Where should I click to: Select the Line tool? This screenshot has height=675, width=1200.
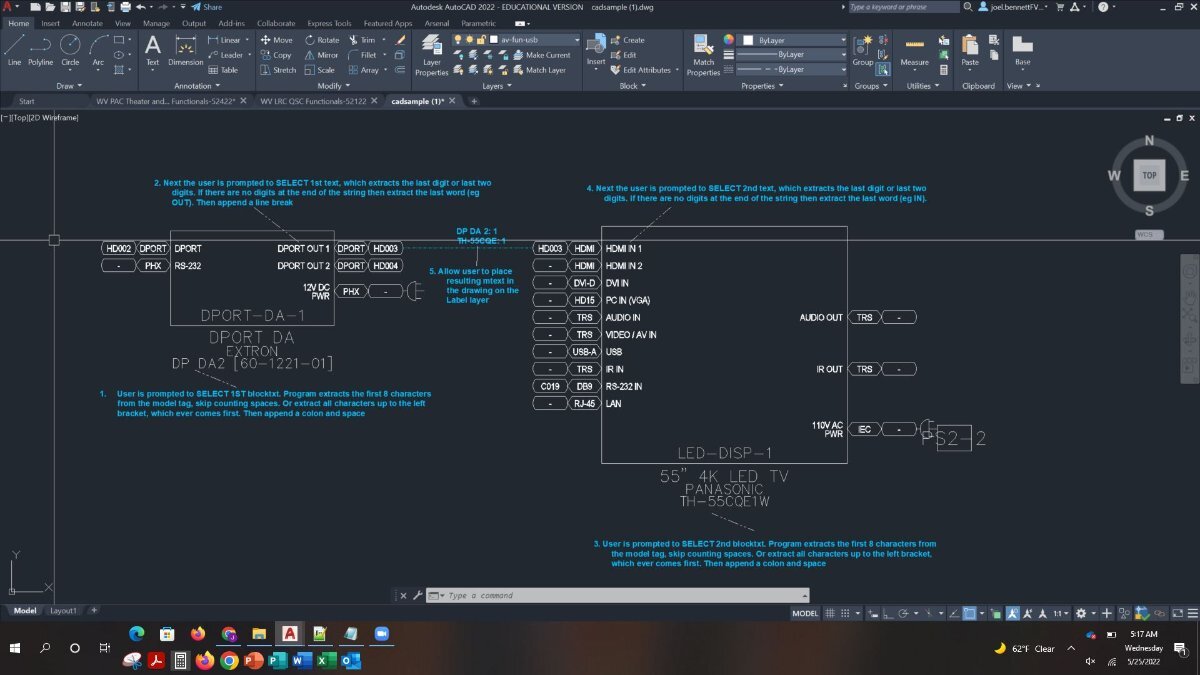coord(15,47)
